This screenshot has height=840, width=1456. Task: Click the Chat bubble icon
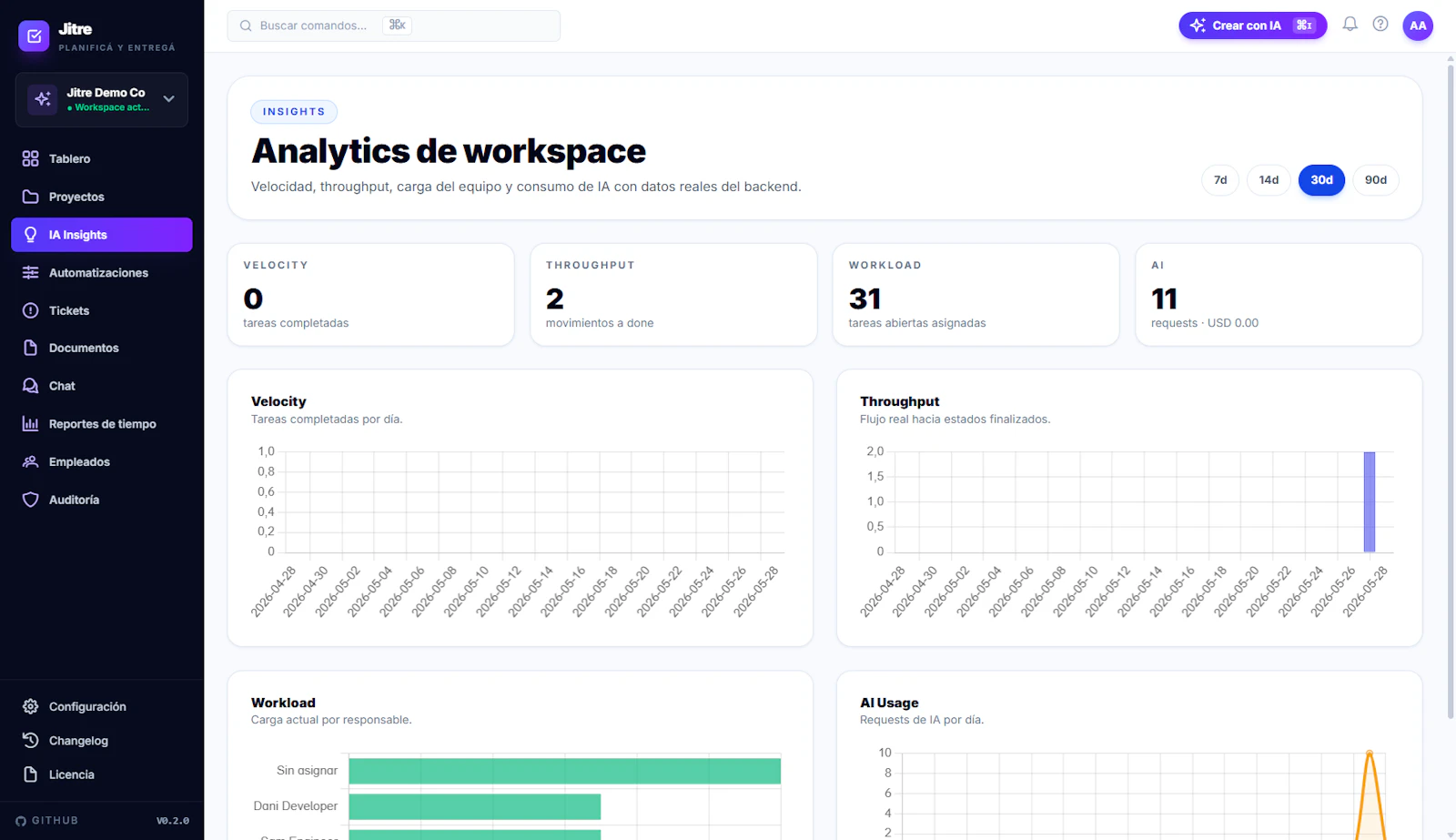(x=30, y=386)
